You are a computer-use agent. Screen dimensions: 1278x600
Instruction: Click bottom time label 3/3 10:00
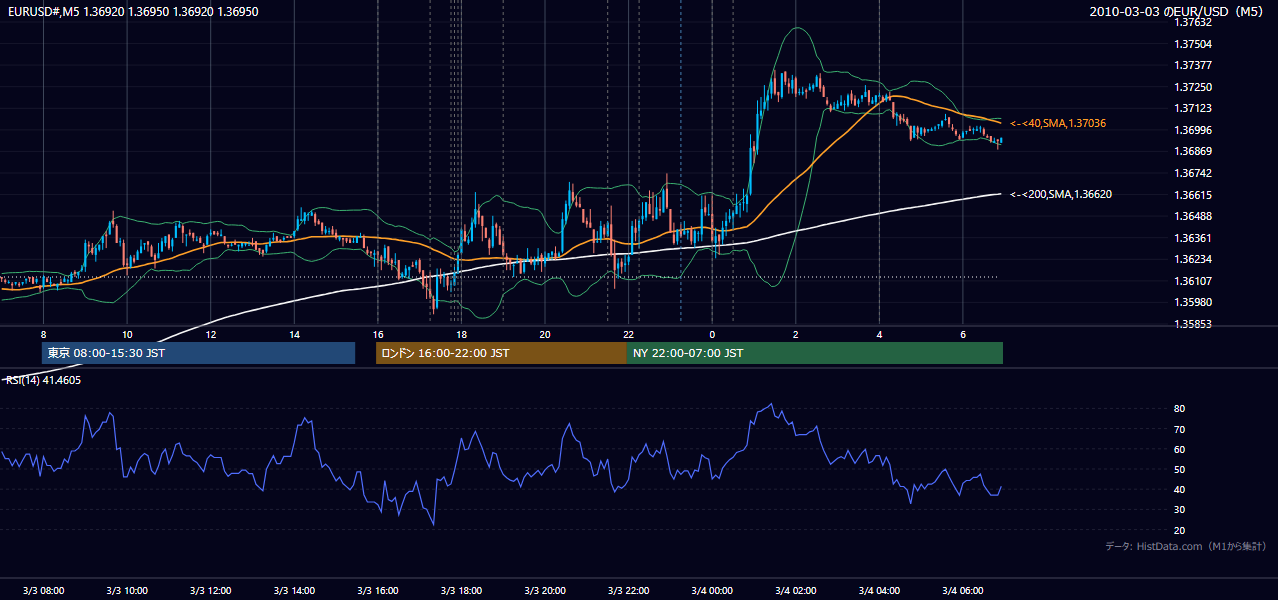coord(127,590)
